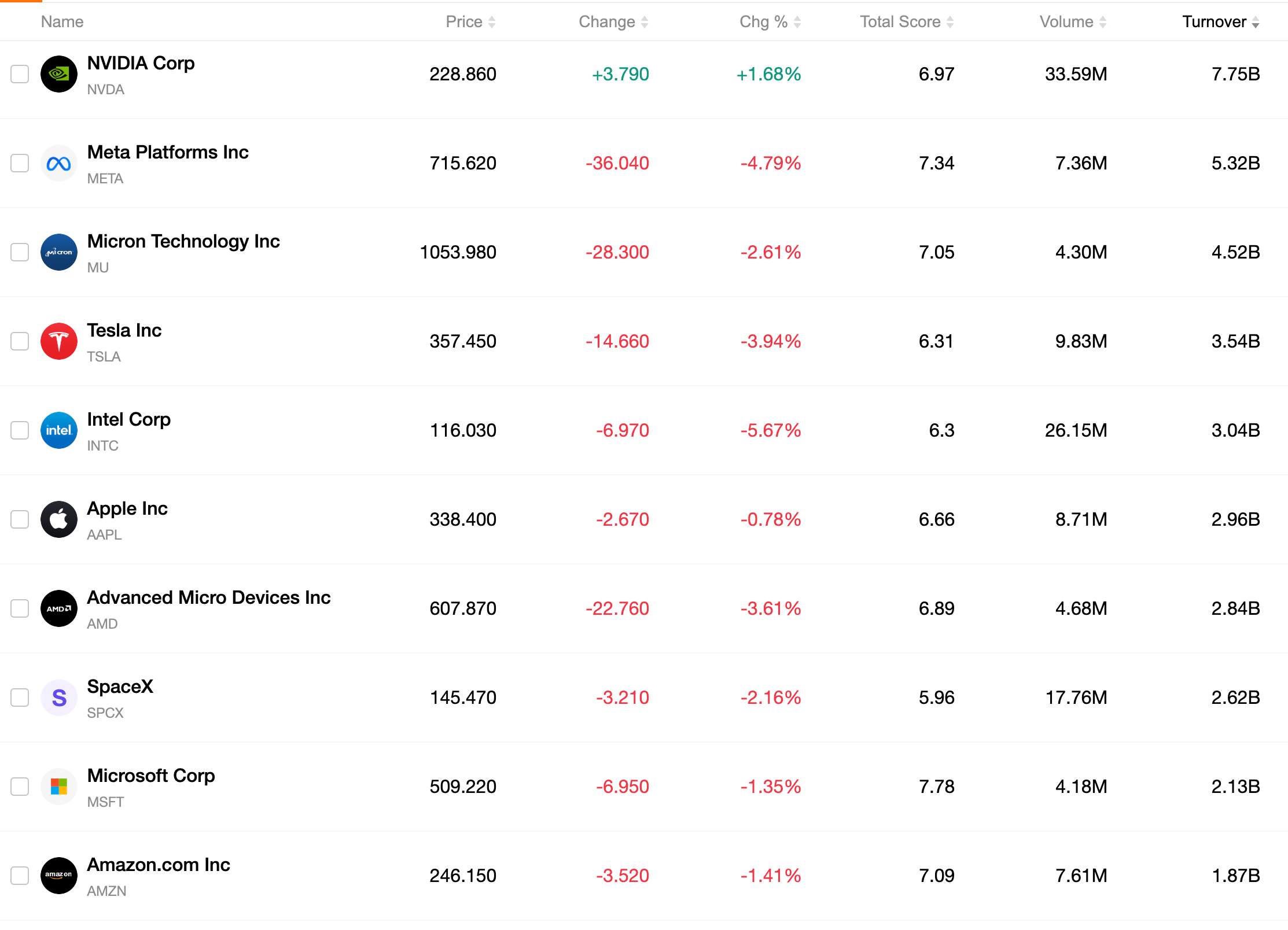1288x930 pixels.
Task: Open the AMD logo icon
Action: pos(59,608)
